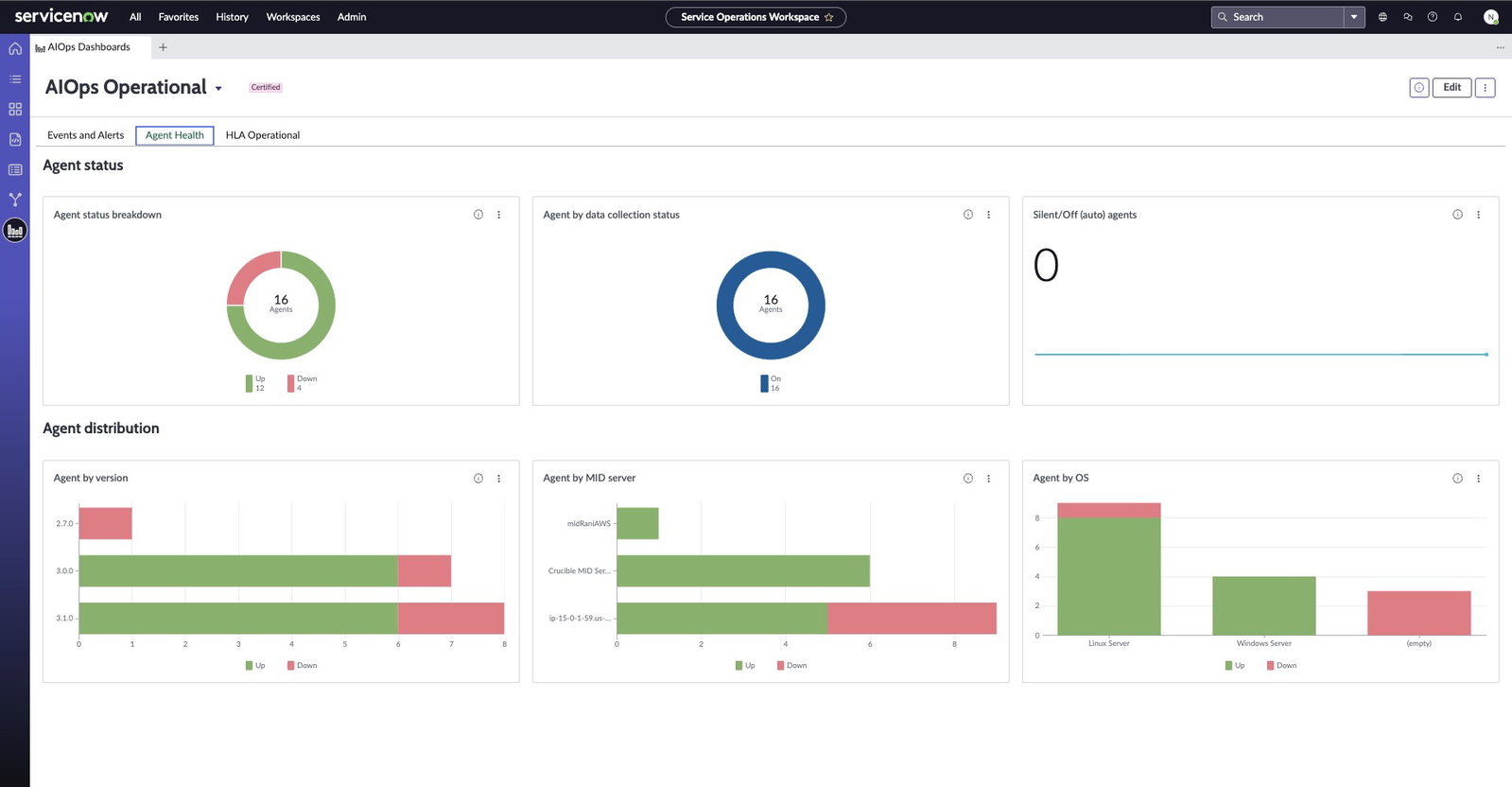Open Agent by data collection status options

(x=989, y=215)
